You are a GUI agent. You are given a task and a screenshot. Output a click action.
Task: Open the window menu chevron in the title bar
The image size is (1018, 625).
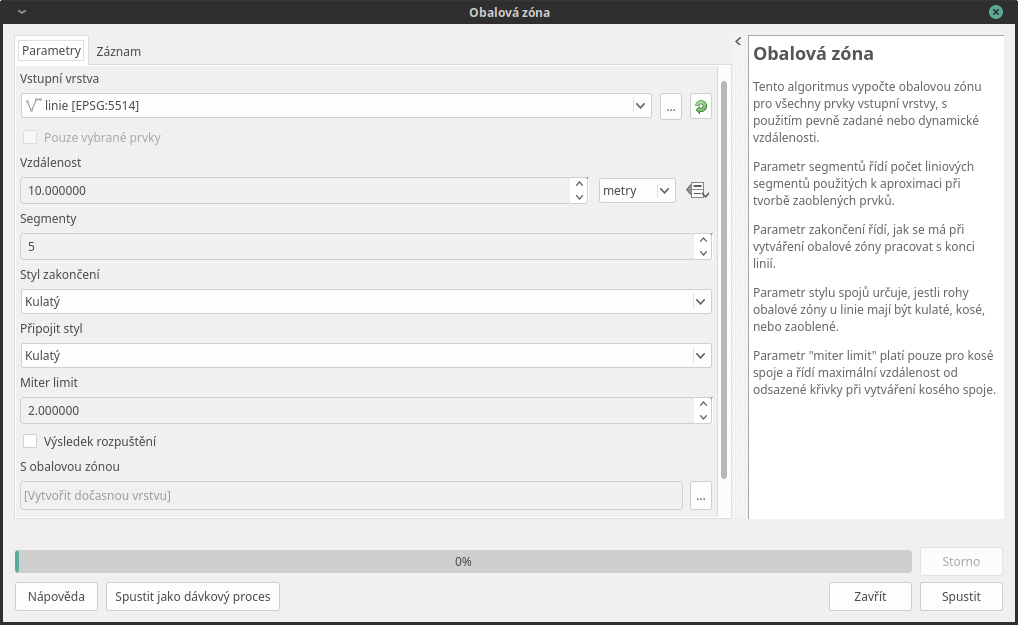click(21, 12)
